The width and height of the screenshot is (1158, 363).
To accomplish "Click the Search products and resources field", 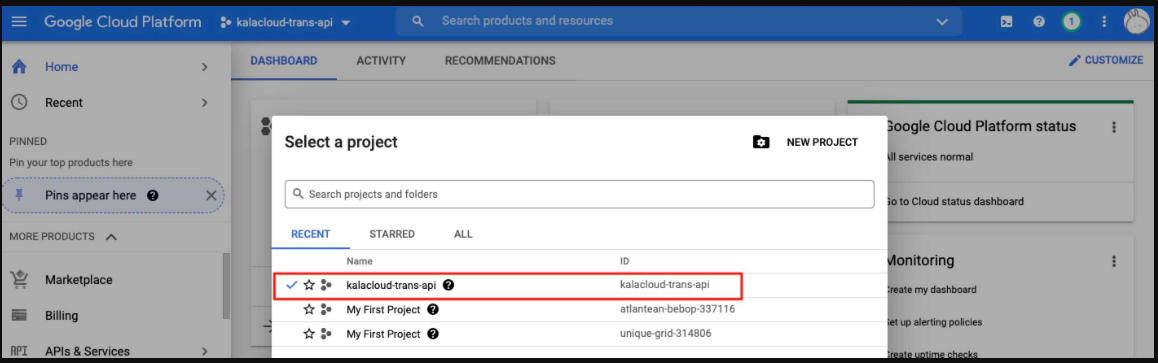I will (678, 21).
